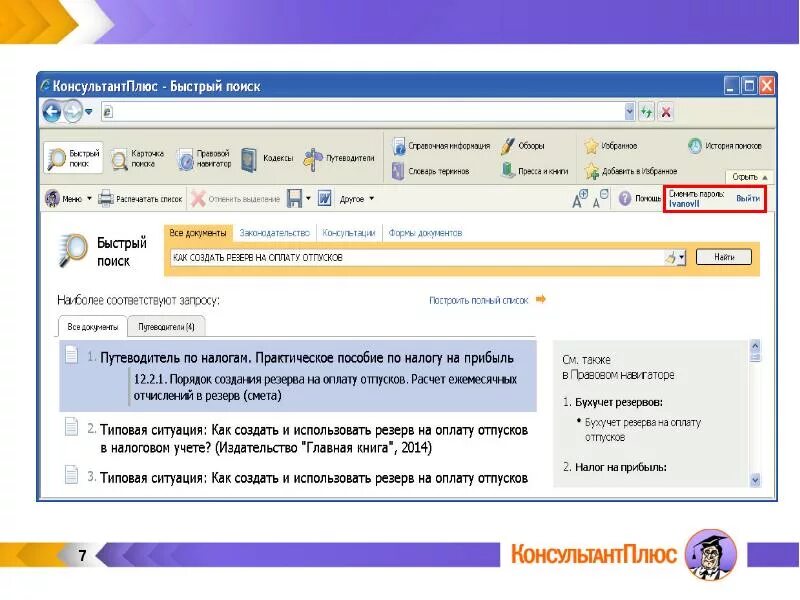Open section 12.2.1 Порядок создания резерва
This screenshot has width=800, height=600.
(x=325, y=387)
